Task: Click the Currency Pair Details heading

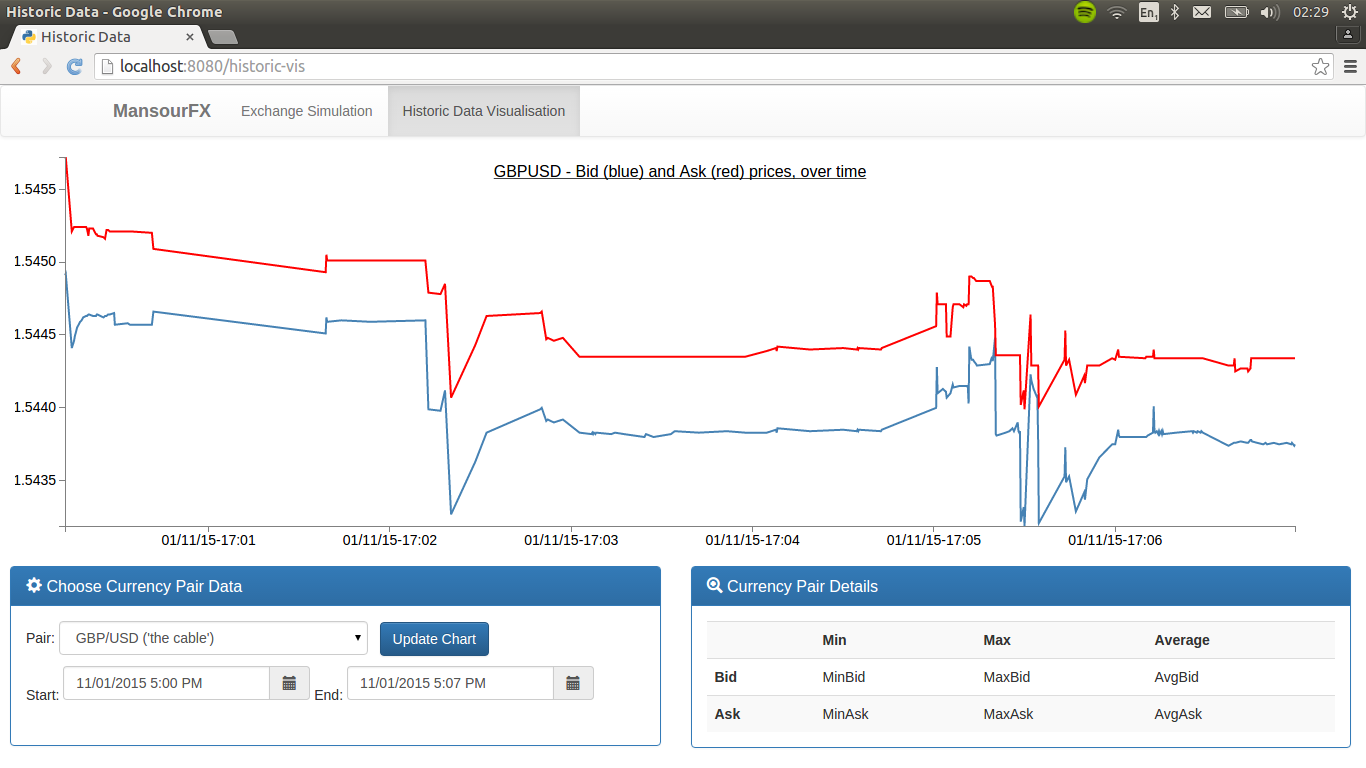Action: tap(802, 586)
